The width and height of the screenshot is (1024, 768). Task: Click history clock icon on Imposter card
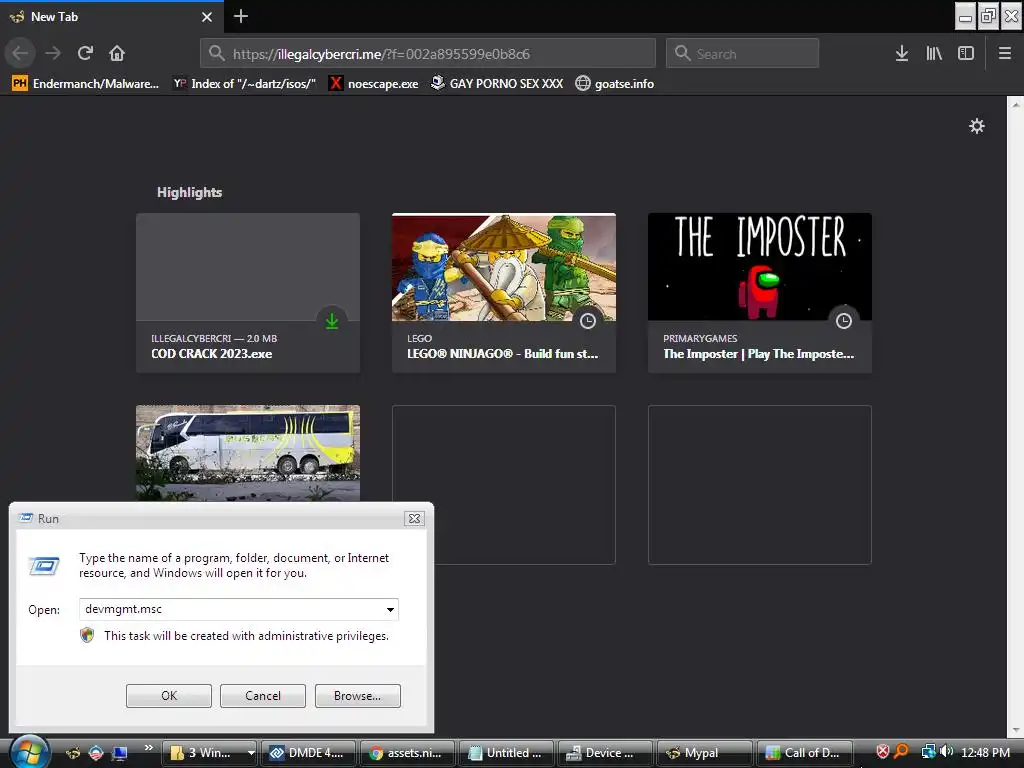tap(844, 321)
